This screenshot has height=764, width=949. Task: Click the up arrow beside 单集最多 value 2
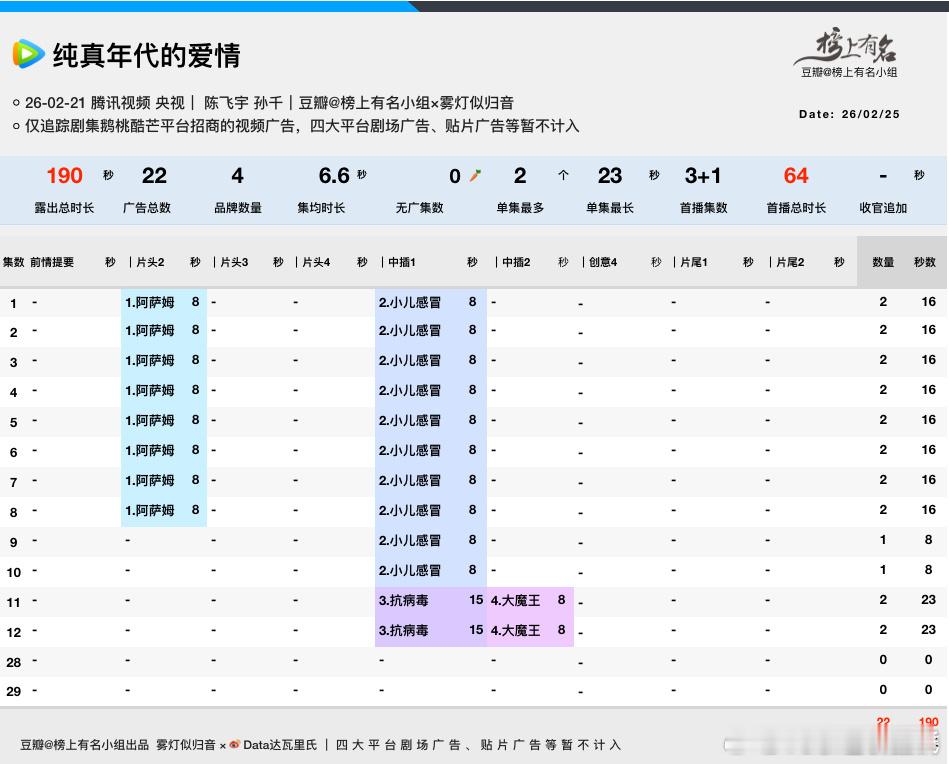click(x=563, y=176)
